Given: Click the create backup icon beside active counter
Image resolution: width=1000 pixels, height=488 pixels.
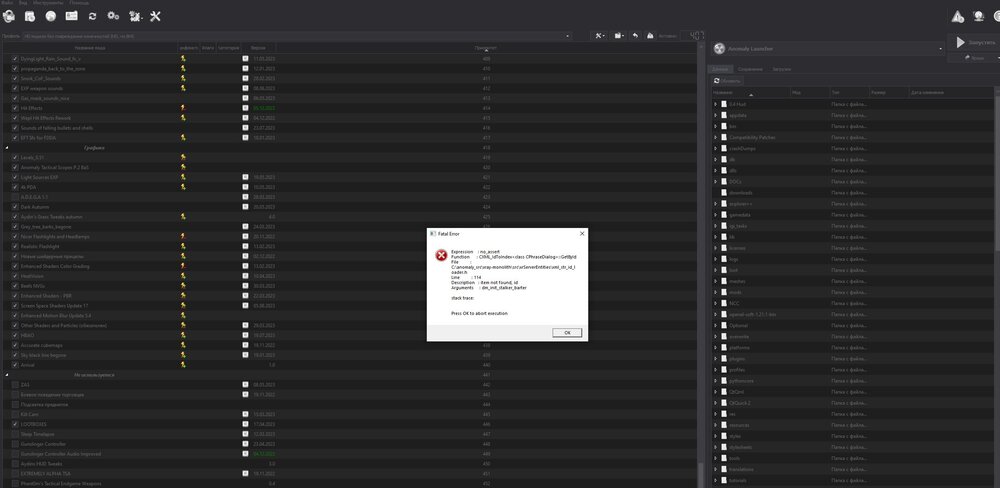Looking at the screenshot, I should point(650,36).
